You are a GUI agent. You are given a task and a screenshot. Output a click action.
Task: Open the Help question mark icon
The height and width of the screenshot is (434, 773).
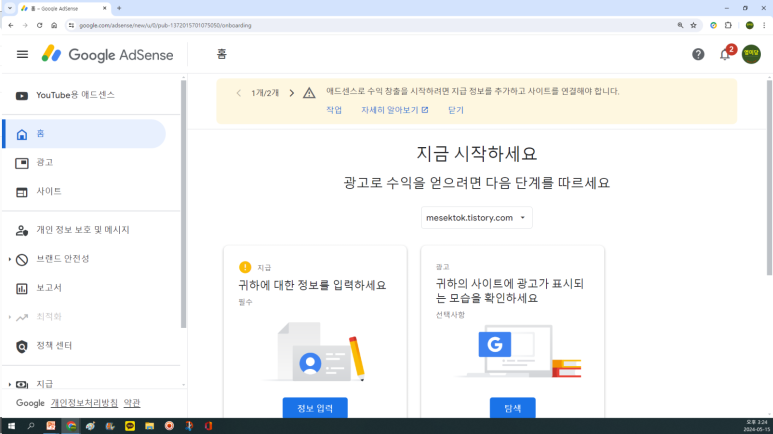pyautogui.click(x=698, y=54)
